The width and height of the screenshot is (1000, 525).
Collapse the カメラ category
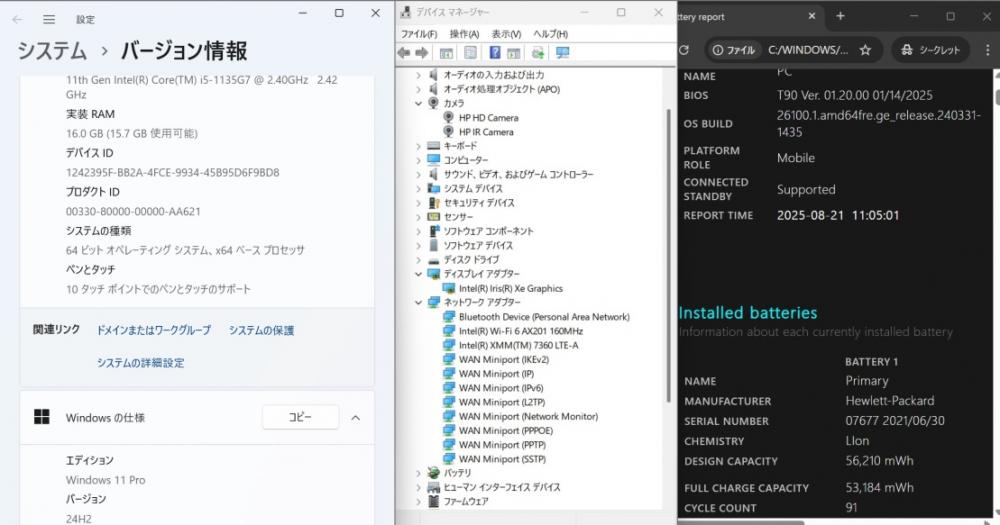point(418,103)
